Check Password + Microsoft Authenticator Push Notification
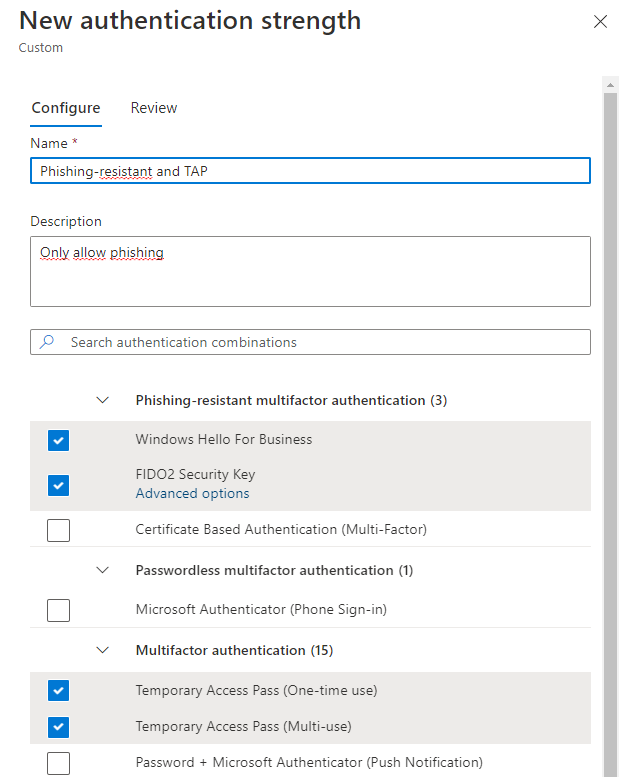The height and width of the screenshot is (777, 623). (58, 763)
